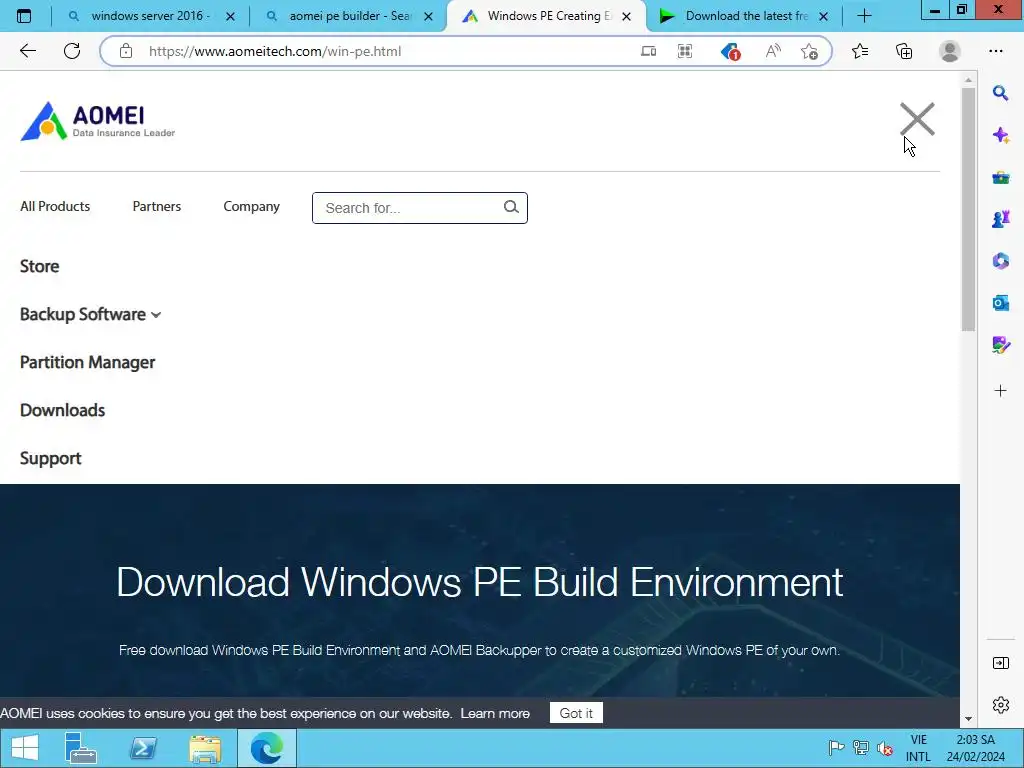Switch the VIE INTL input language indicator
The width and height of the screenshot is (1024, 768).
point(918,748)
